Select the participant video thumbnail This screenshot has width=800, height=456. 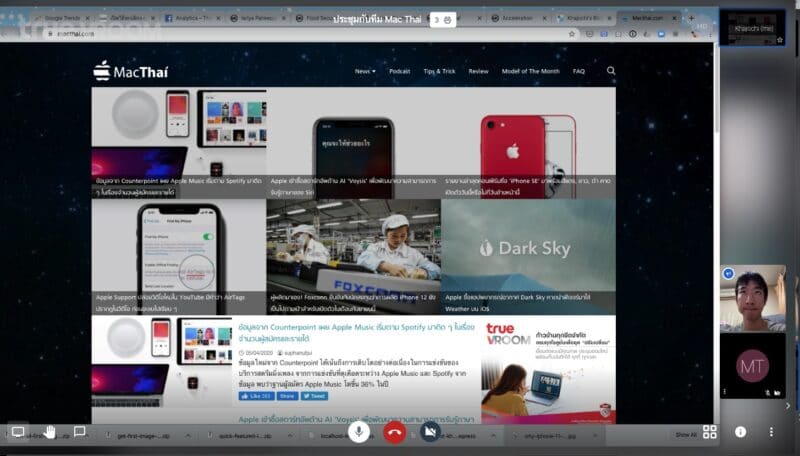(753, 298)
